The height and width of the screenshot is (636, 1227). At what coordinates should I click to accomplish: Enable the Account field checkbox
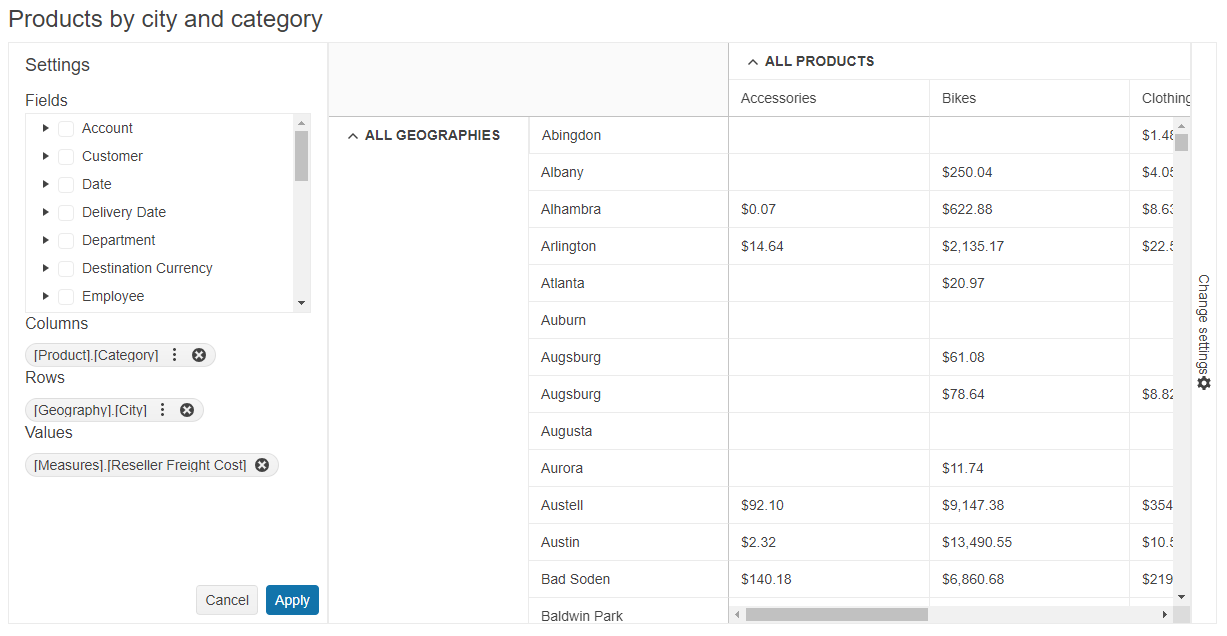pyautogui.click(x=67, y=128)
